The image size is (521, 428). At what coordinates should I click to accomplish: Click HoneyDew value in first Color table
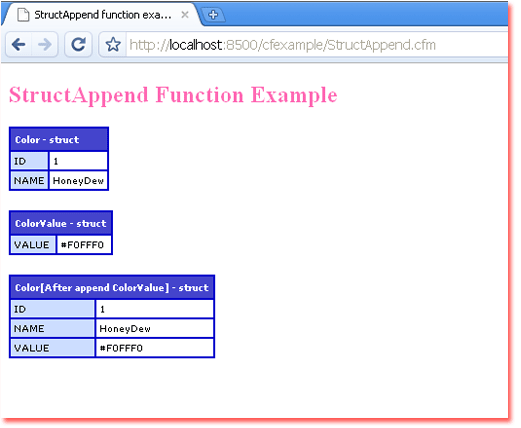(x=78, y=181)
